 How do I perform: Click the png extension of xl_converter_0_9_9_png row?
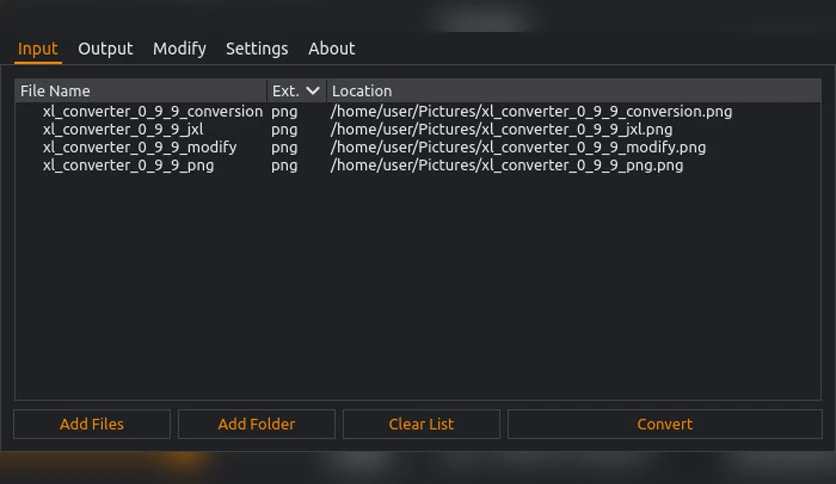click(284, 166)
